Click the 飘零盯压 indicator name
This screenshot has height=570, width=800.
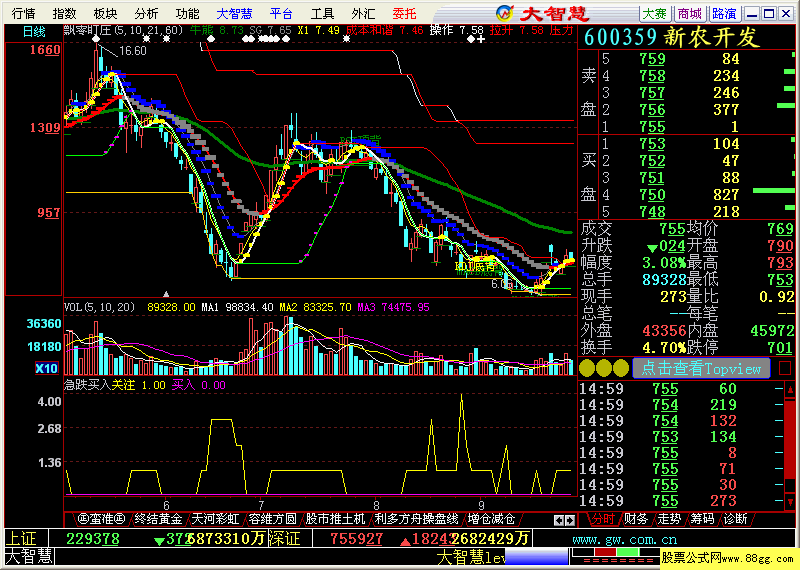click(x=87, y=30)
